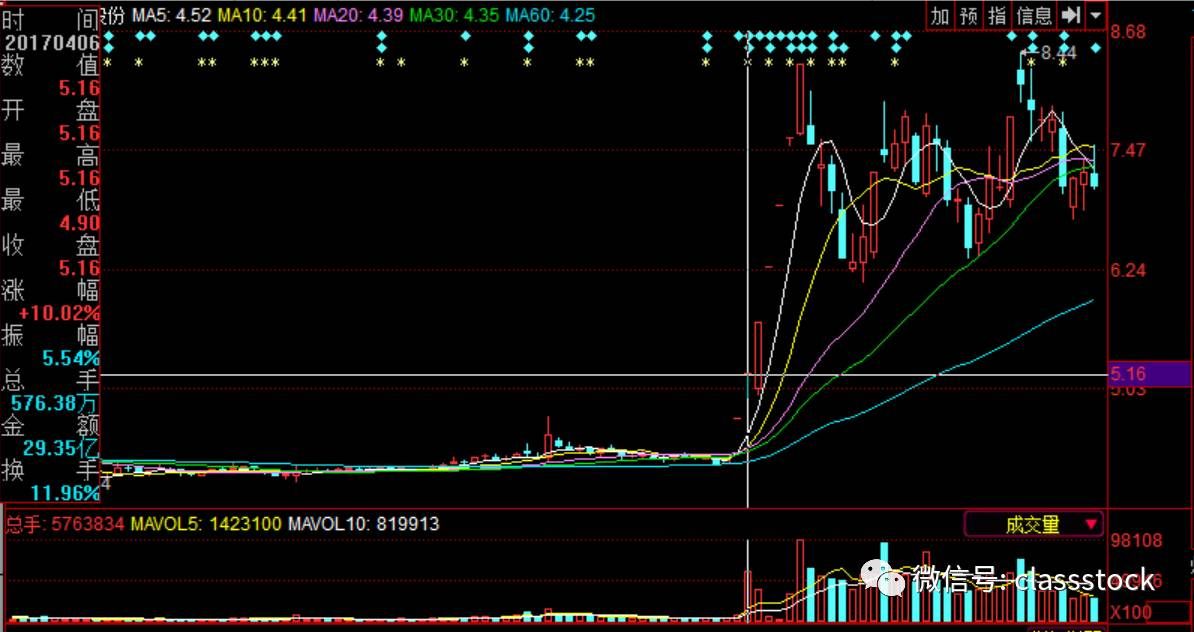Open the 信息 info button
Viewport: 1194px width, 632px height.
(x=1035, y=15)
